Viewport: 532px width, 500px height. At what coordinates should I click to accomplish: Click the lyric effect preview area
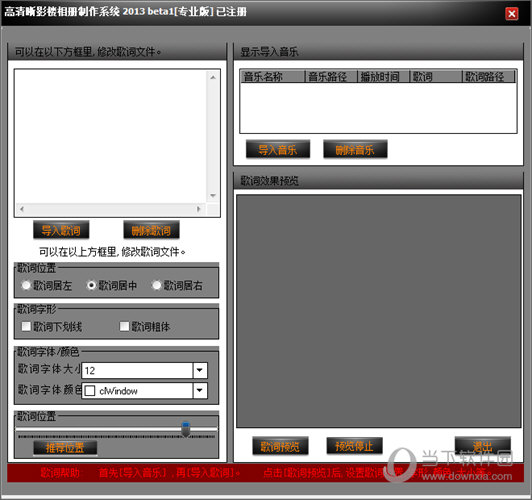pos(379,311)
